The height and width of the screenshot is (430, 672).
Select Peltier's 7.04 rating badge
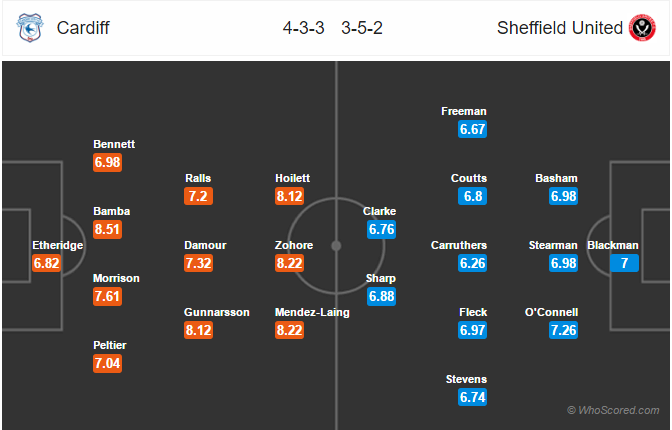coord(108,364)
